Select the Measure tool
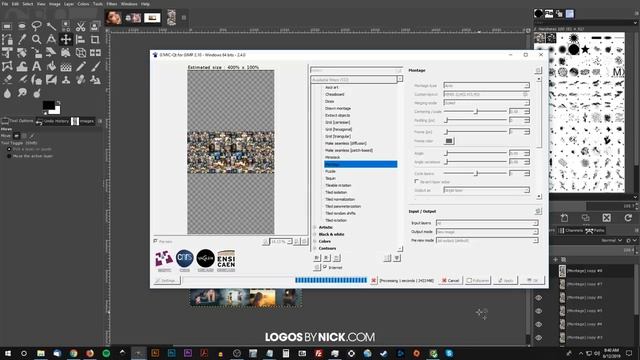 coord(51,40)
